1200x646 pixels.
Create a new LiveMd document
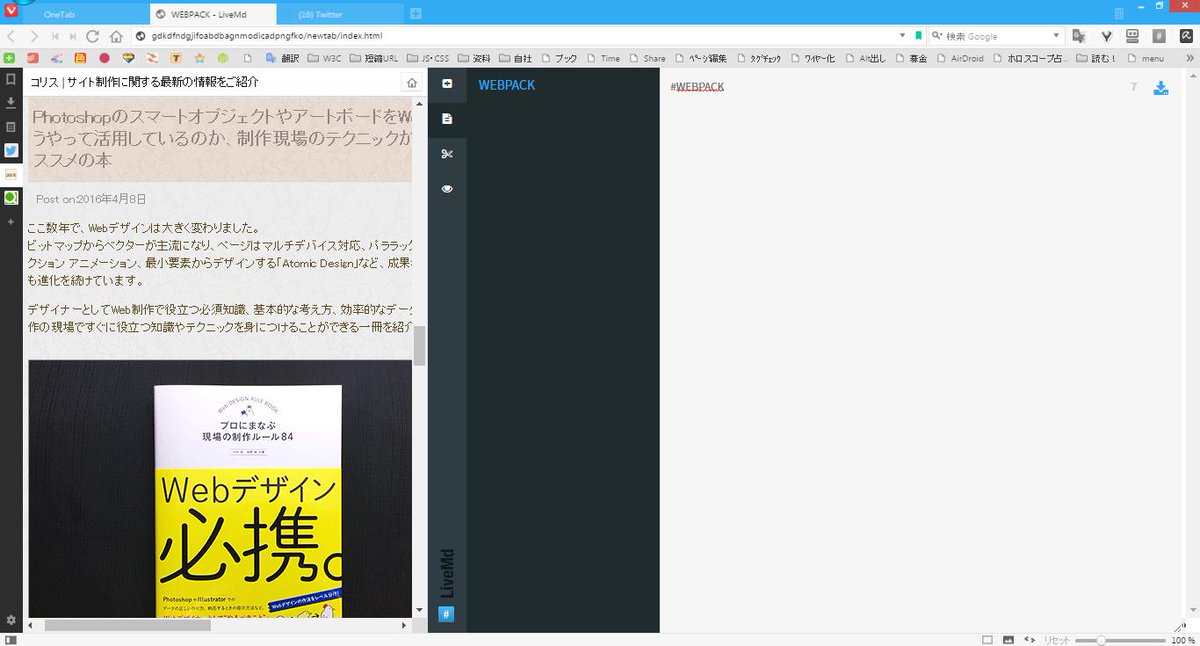447,84
